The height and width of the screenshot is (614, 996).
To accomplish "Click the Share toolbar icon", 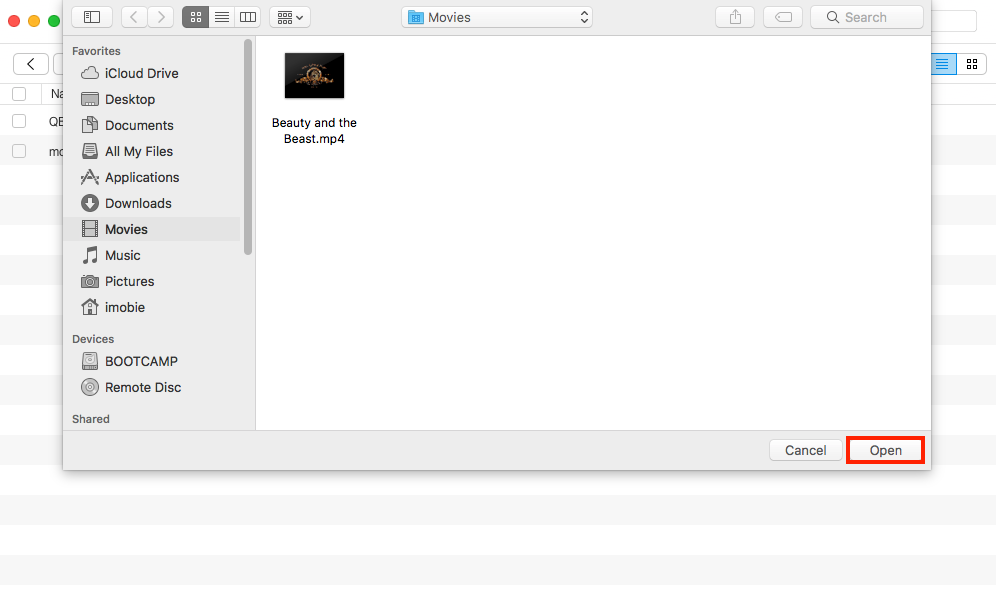I will point(735,17).
